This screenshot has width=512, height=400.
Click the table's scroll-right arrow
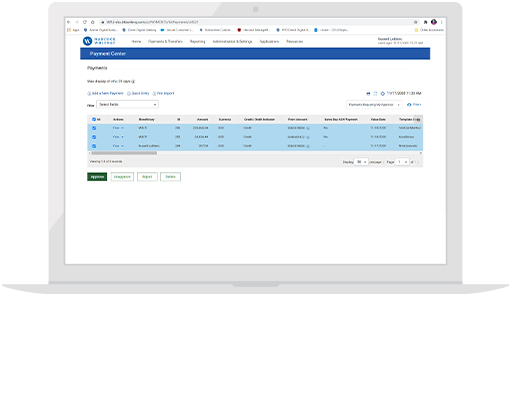421,153
